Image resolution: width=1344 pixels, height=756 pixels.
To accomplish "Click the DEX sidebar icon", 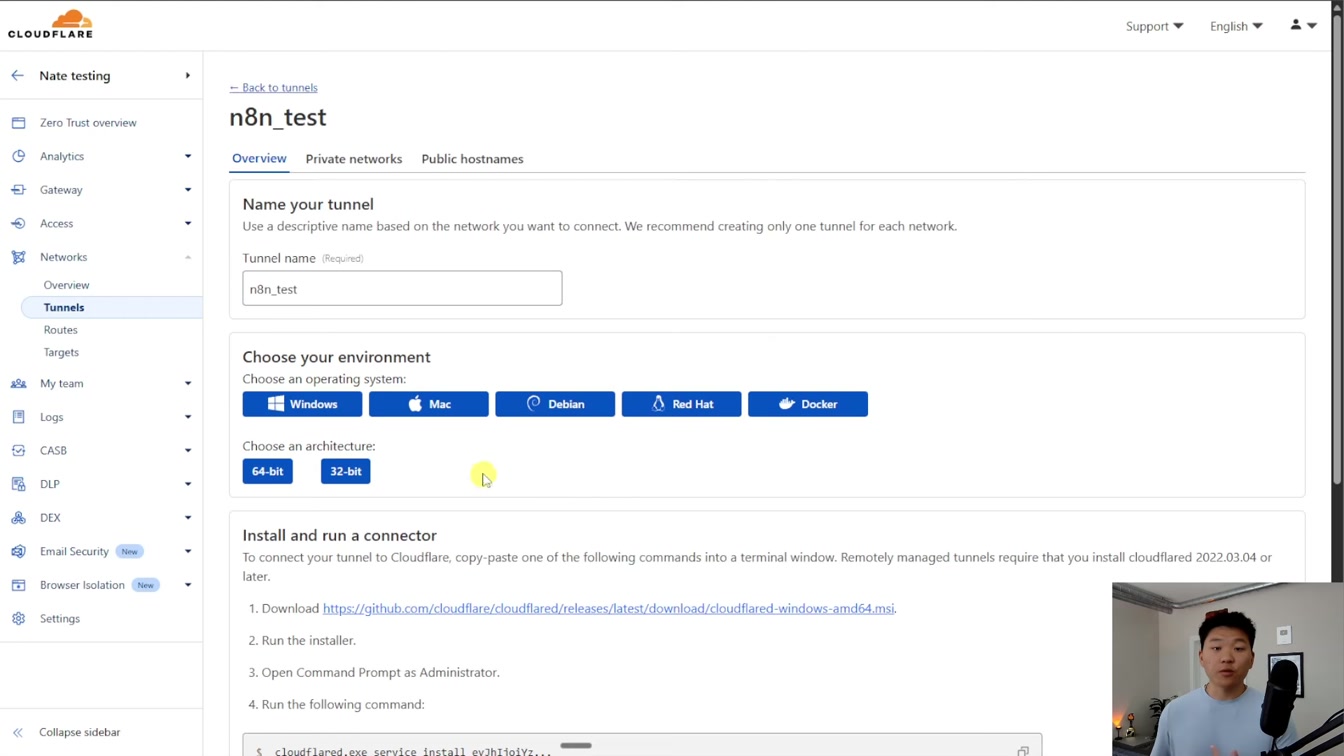I will [x=18, y=518].
